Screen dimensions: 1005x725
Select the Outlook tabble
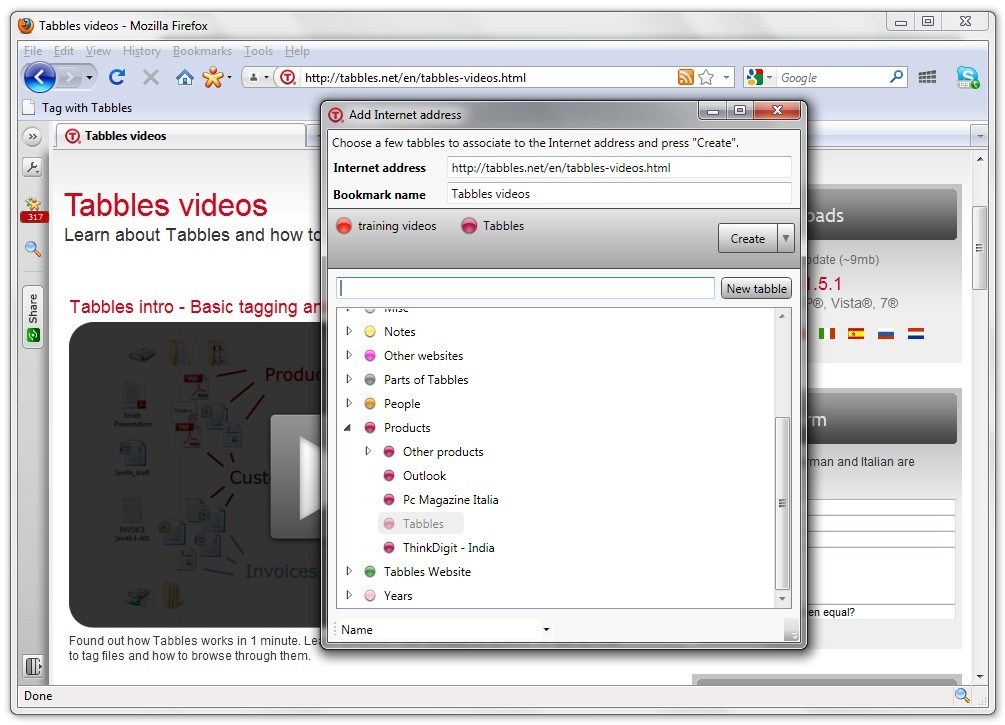coord(424,476)
